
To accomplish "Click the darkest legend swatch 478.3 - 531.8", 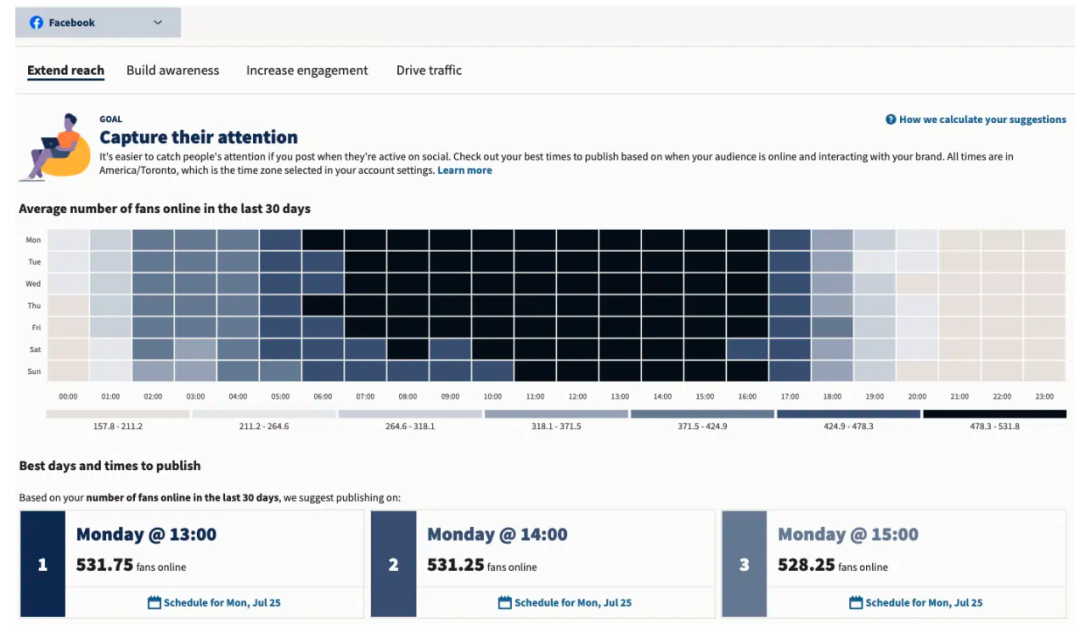I will 994,414.
